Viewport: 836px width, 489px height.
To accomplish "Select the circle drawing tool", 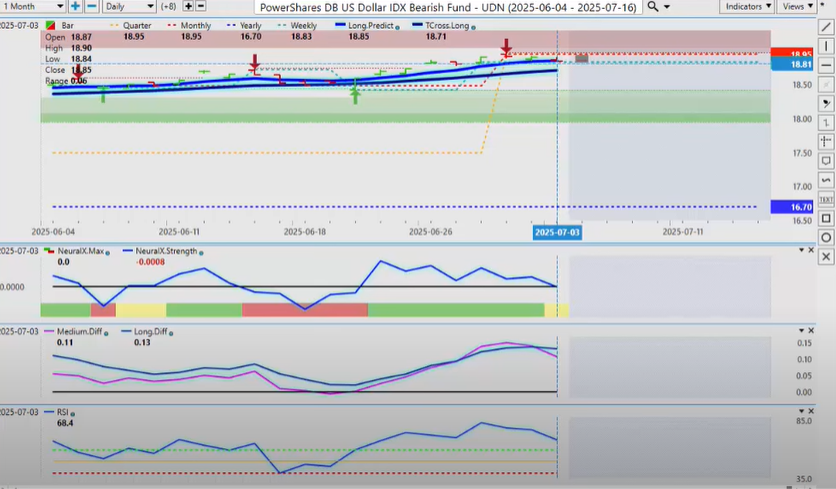I will pyautogui.click(x=826, y=237).
